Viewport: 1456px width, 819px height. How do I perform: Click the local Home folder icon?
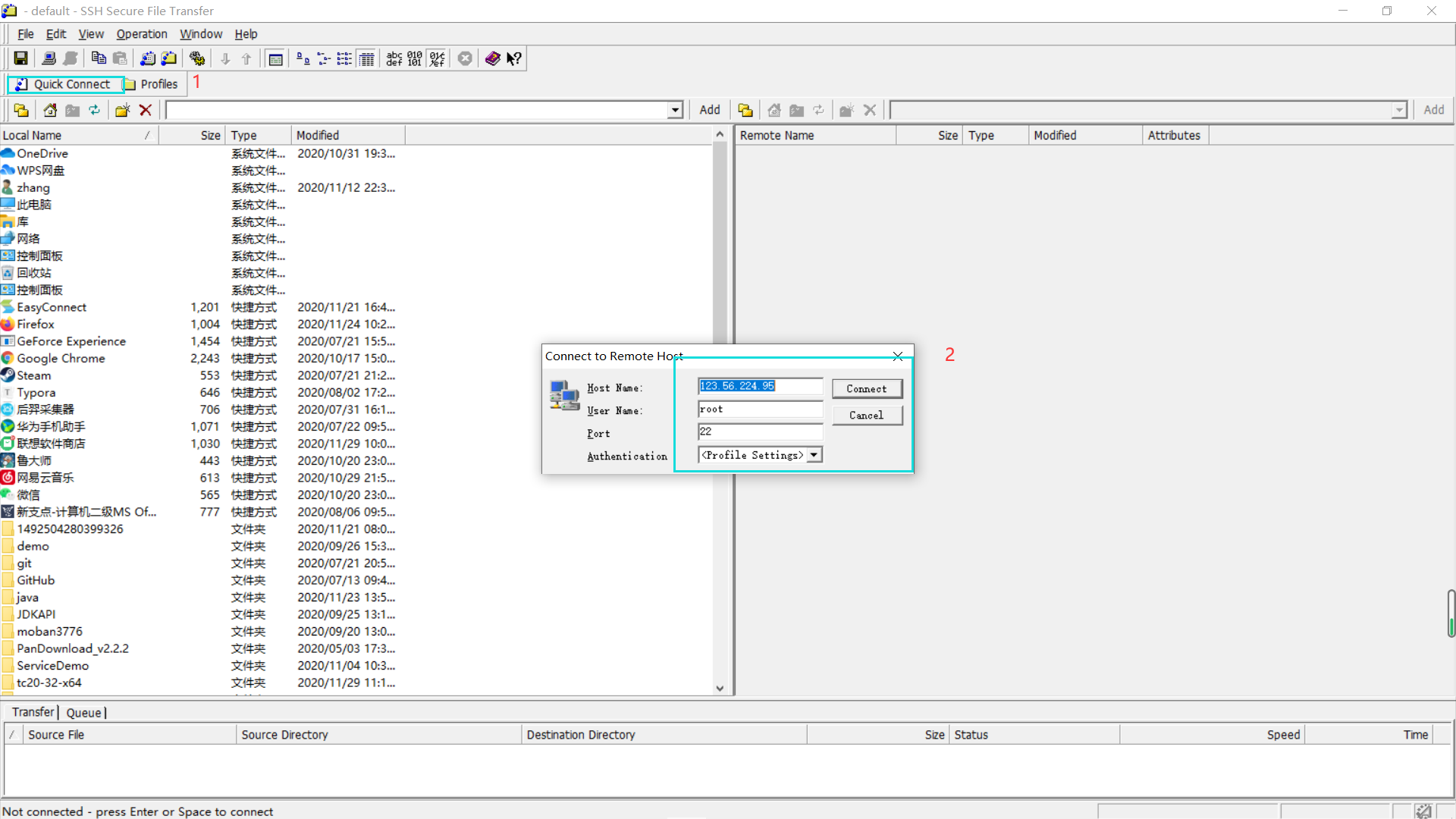point(50,110)
